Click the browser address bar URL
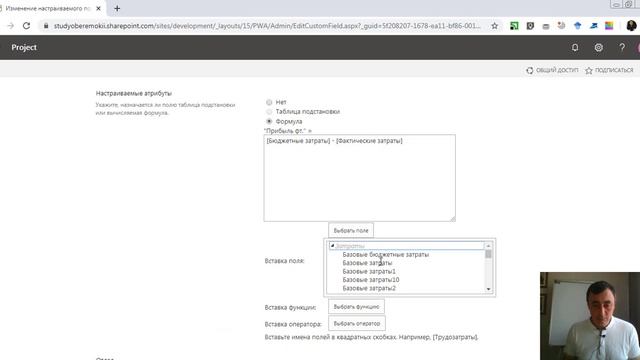Screen dimensions: 640x360 point(267,26)
